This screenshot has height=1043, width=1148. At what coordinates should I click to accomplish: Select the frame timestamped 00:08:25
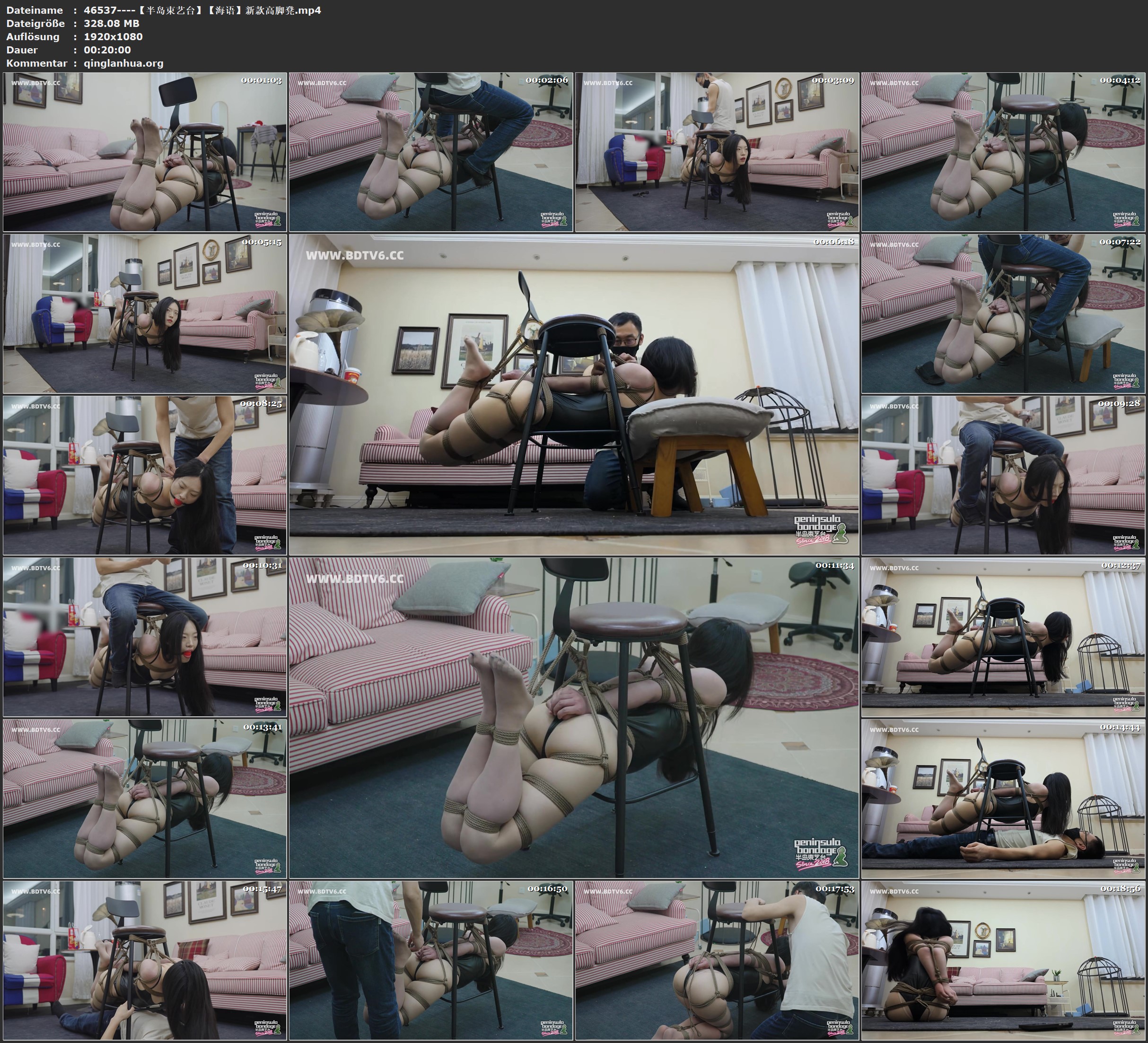[145, 475]
